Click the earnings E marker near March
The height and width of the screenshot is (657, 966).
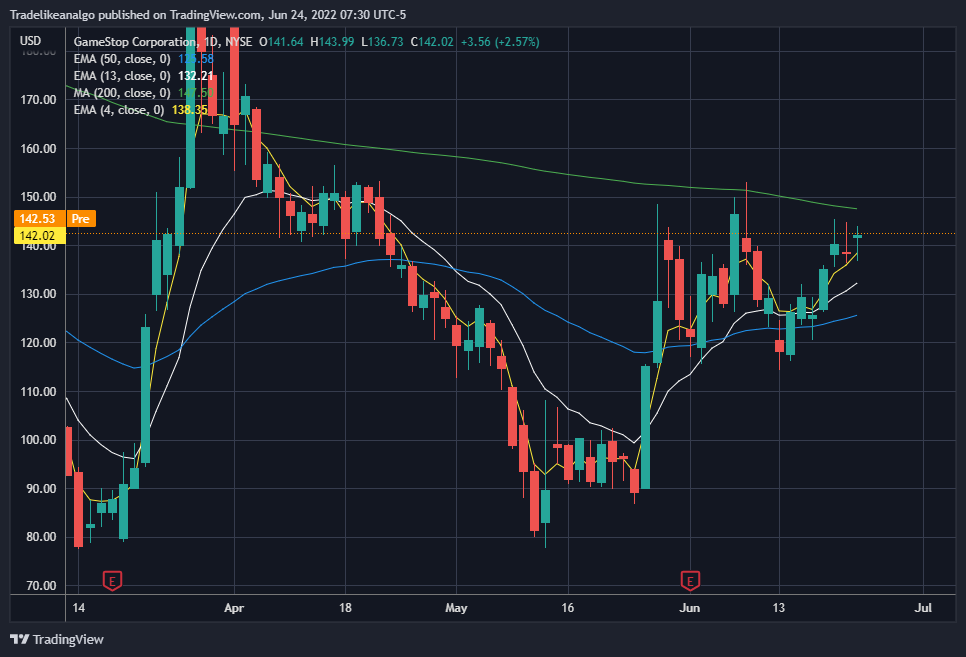coord(112,581)
